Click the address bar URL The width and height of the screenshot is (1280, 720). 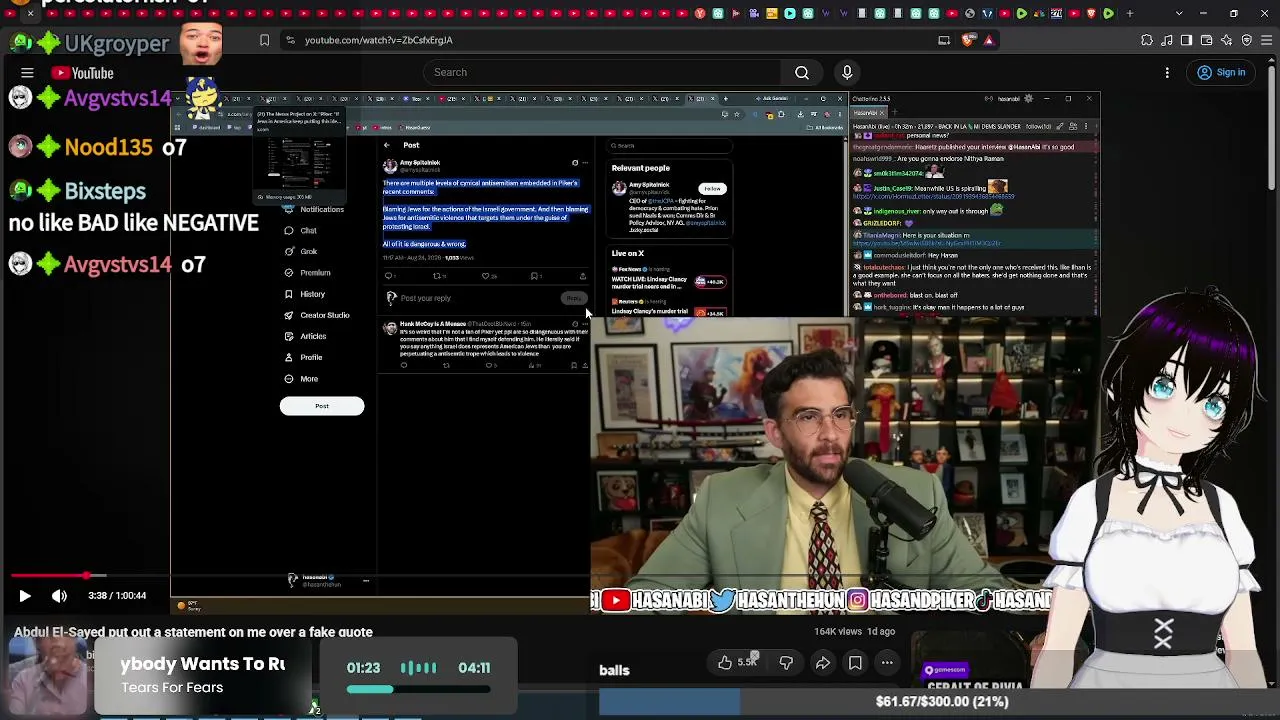(379, 40)
